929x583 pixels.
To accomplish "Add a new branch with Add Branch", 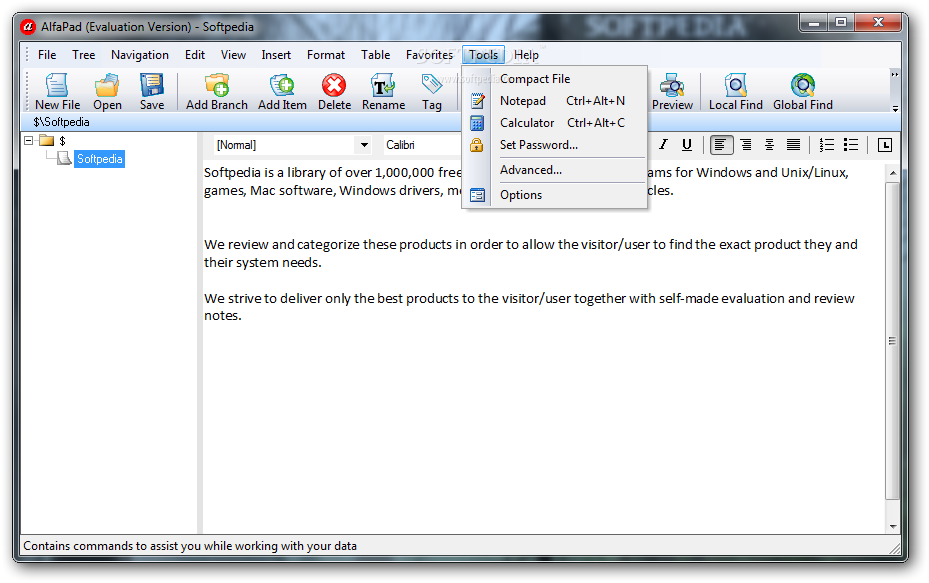I will (217, 91).
